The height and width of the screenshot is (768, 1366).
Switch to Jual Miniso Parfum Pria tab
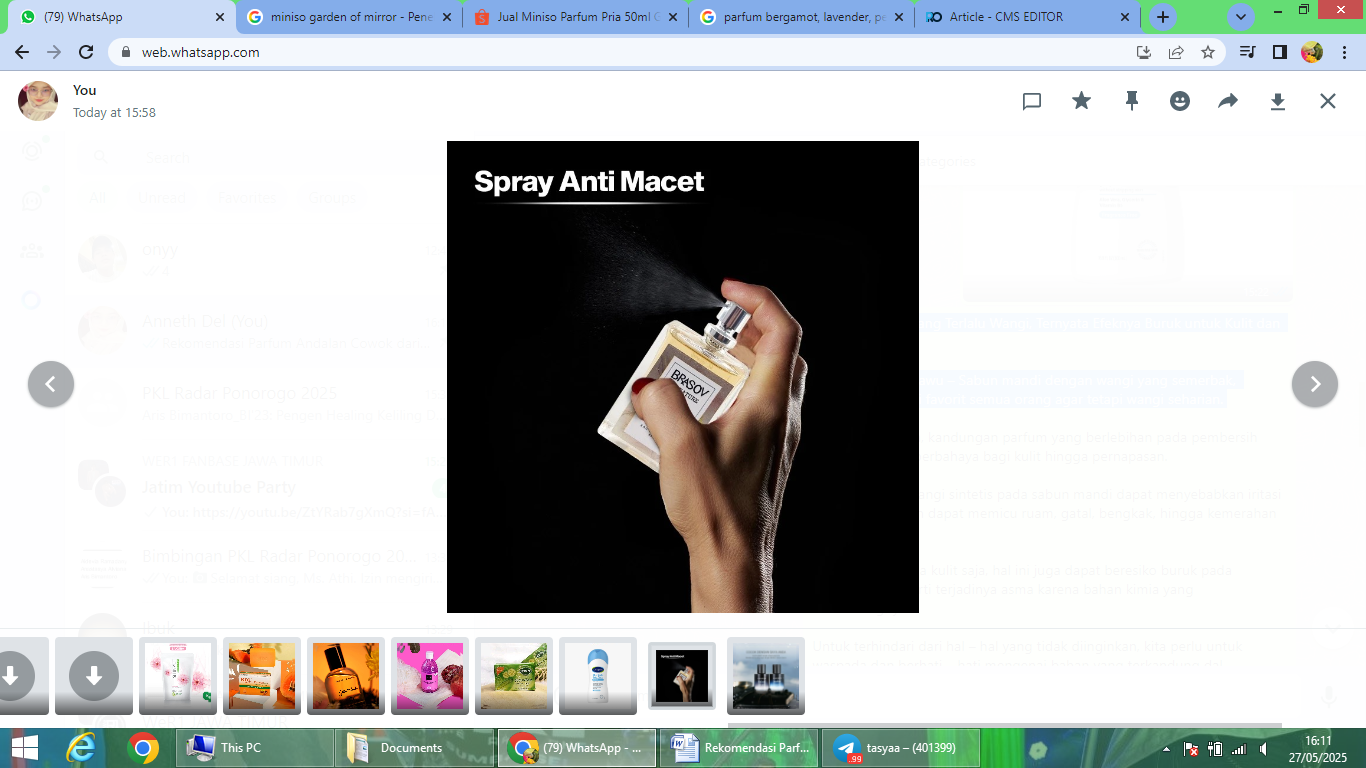coord(576,17)
